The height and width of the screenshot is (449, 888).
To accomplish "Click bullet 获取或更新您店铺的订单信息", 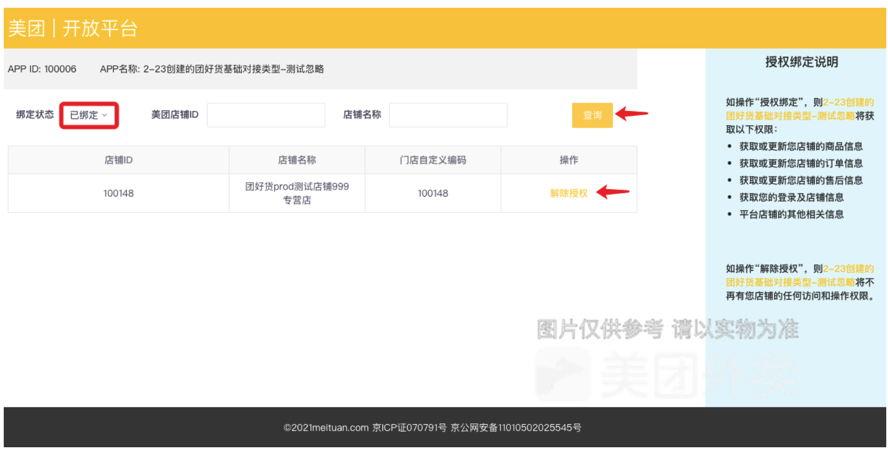I will 801,163.
